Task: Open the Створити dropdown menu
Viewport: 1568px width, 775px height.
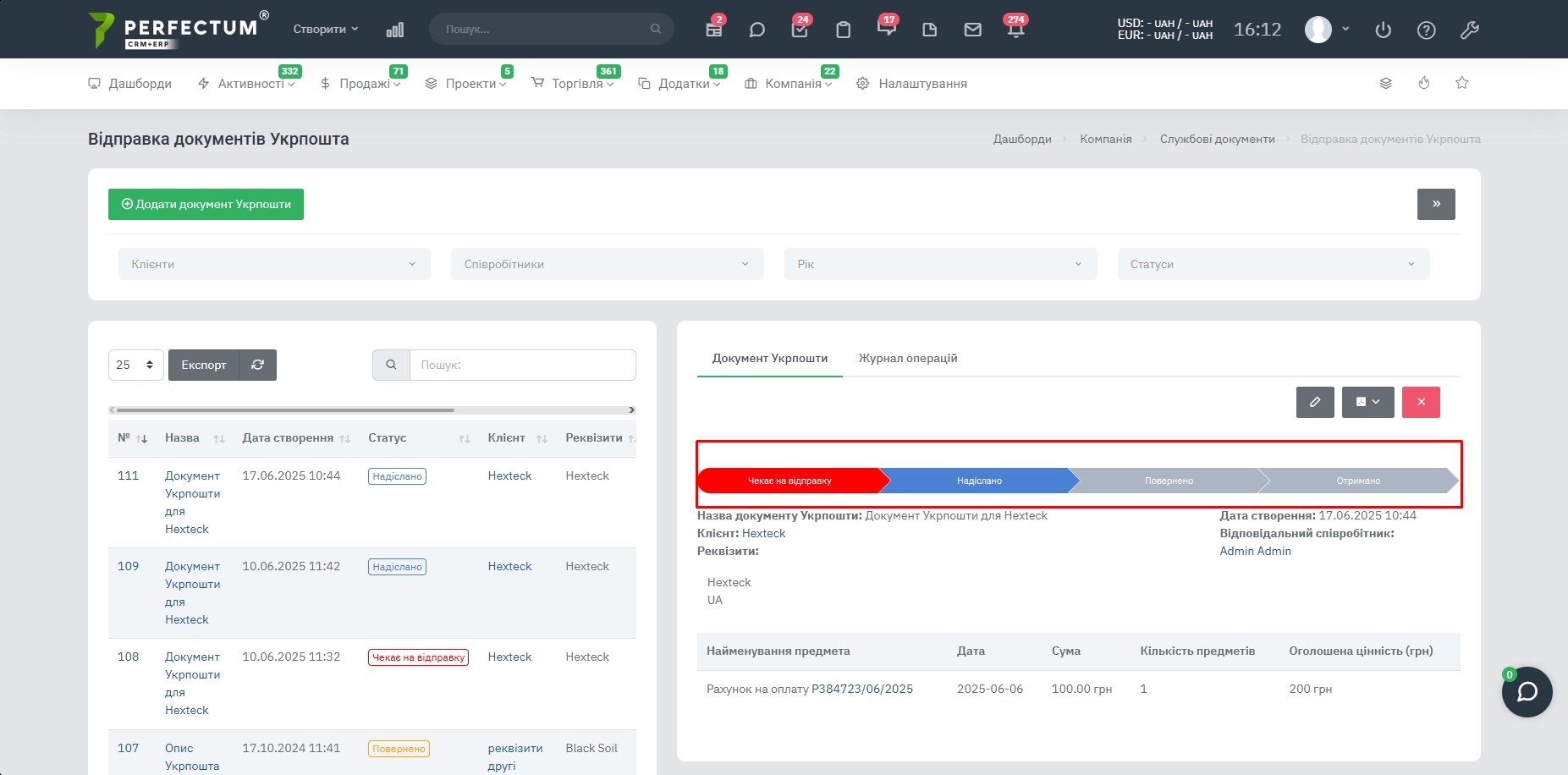Action: [326, 29]
